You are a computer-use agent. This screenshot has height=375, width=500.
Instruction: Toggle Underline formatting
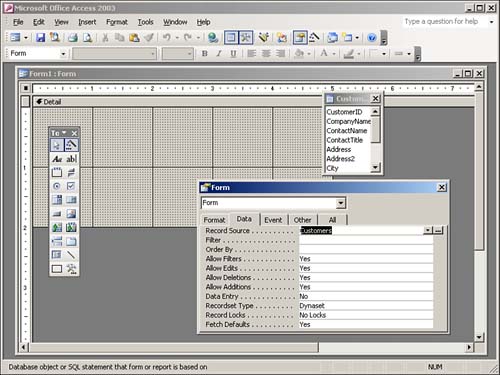tap(233, 53)
